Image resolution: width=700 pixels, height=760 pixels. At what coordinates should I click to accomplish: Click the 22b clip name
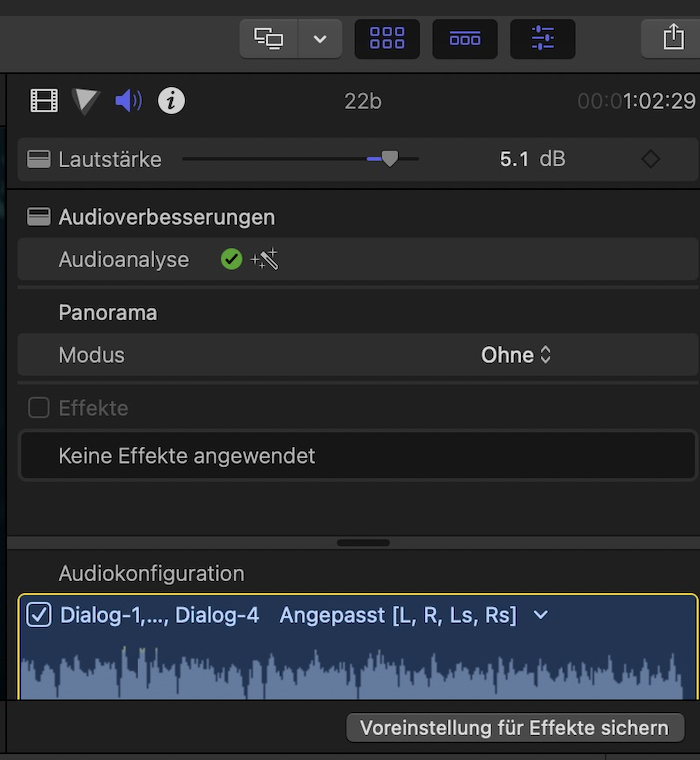coord(363,101)
